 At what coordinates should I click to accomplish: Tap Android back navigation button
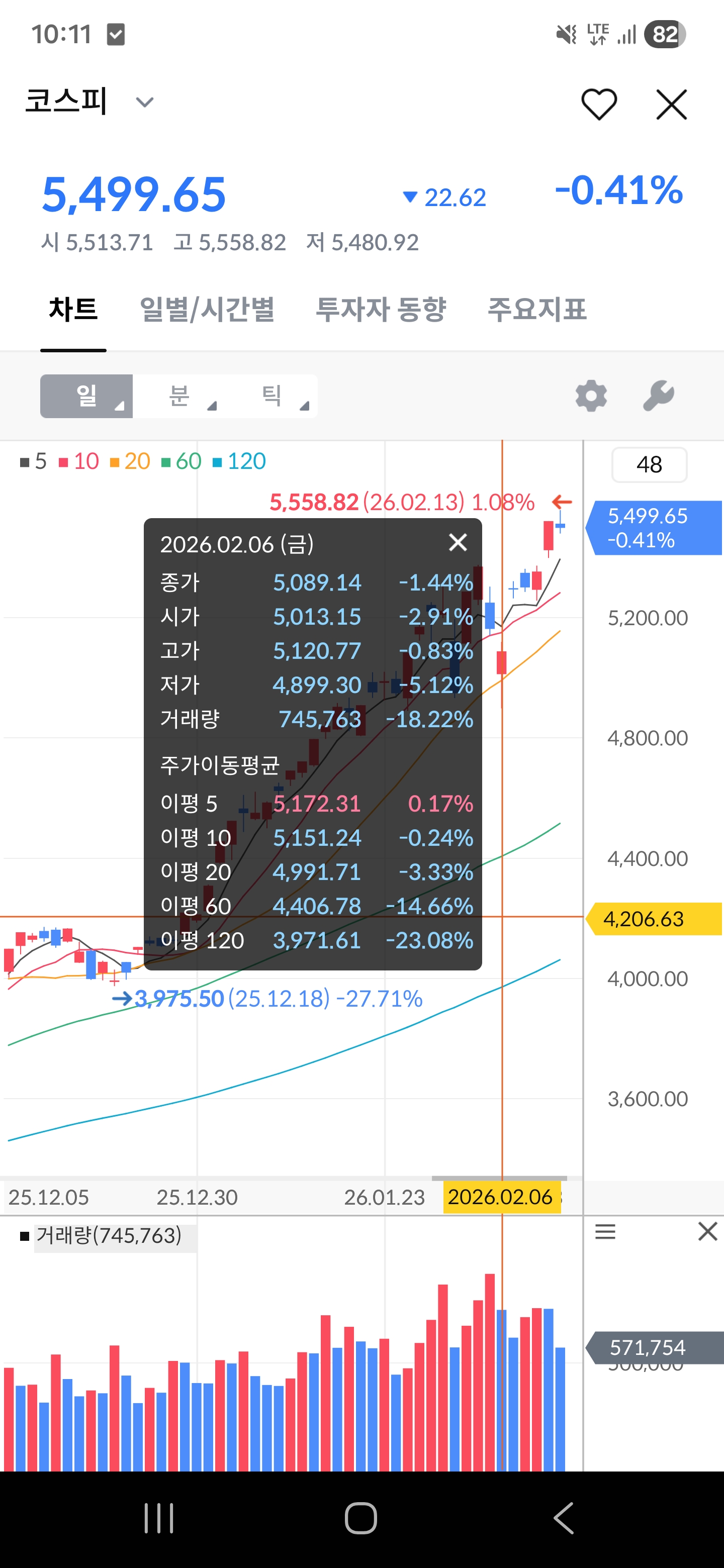(x=564, y=1518)
